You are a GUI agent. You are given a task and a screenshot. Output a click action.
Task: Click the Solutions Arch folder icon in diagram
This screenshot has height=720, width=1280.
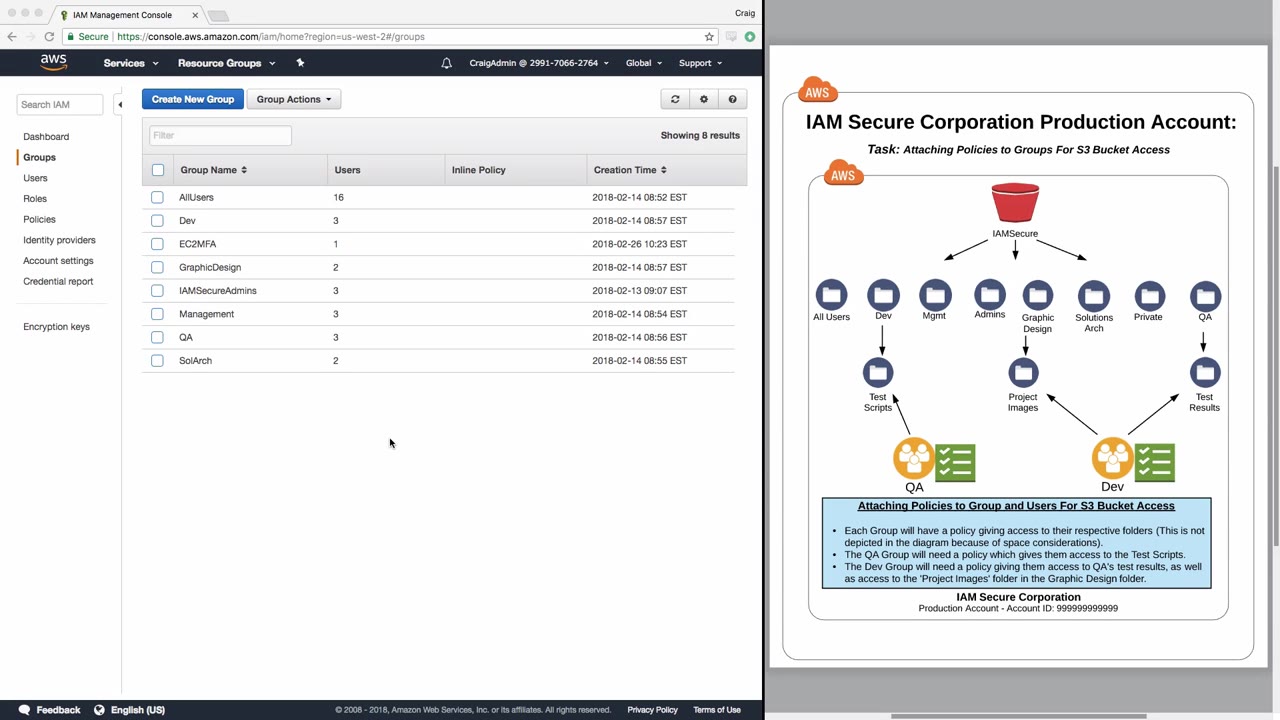tap(1094, 295)
